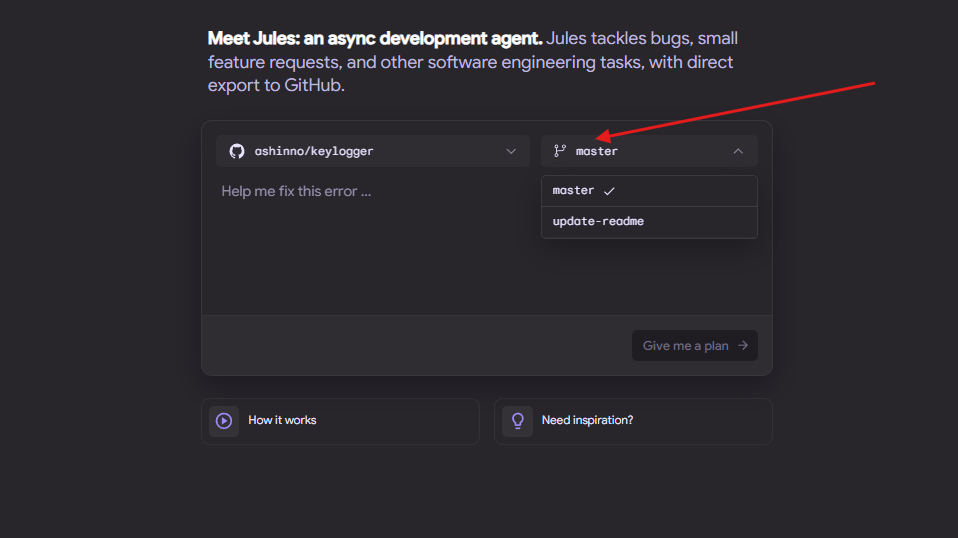This screenshot has width=958, height=538.
Task: Click the play icon on How it works
Action: (x=224, y=421)
